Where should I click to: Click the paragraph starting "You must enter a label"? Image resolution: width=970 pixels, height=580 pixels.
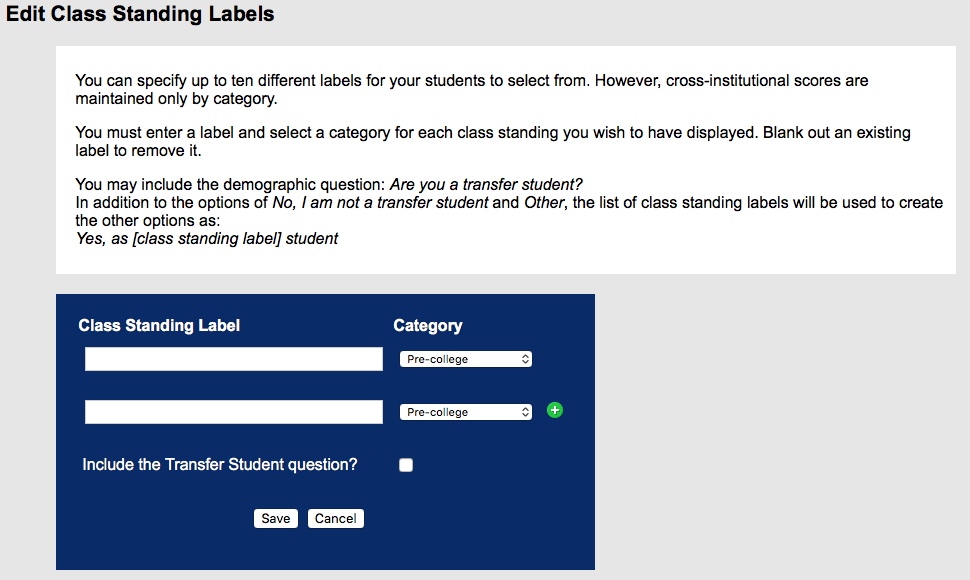492,142
